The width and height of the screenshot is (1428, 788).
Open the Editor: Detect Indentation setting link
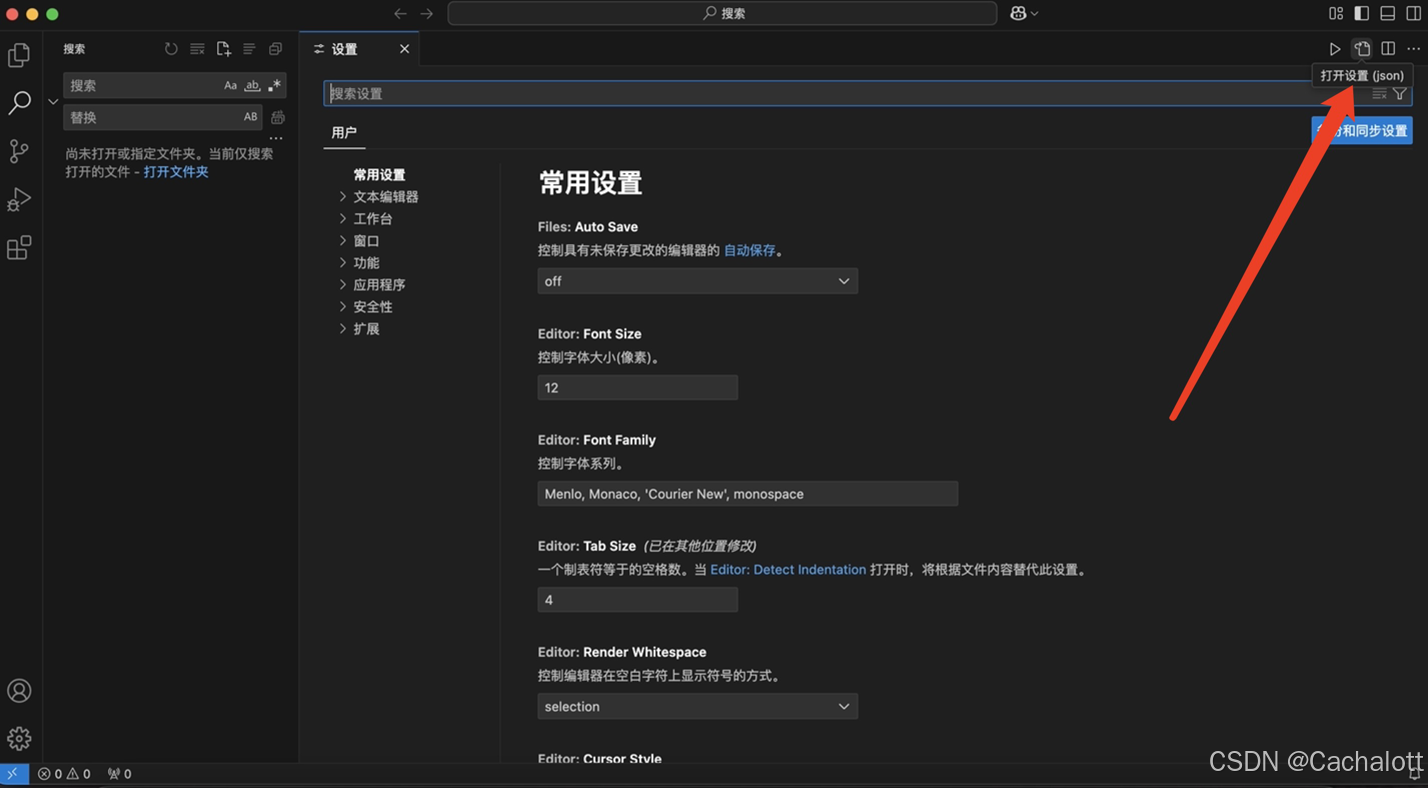[x=788, y=569]
